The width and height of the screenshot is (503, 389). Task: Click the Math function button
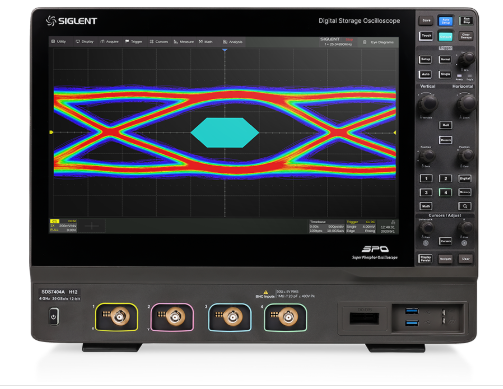[x=426, y=206]
